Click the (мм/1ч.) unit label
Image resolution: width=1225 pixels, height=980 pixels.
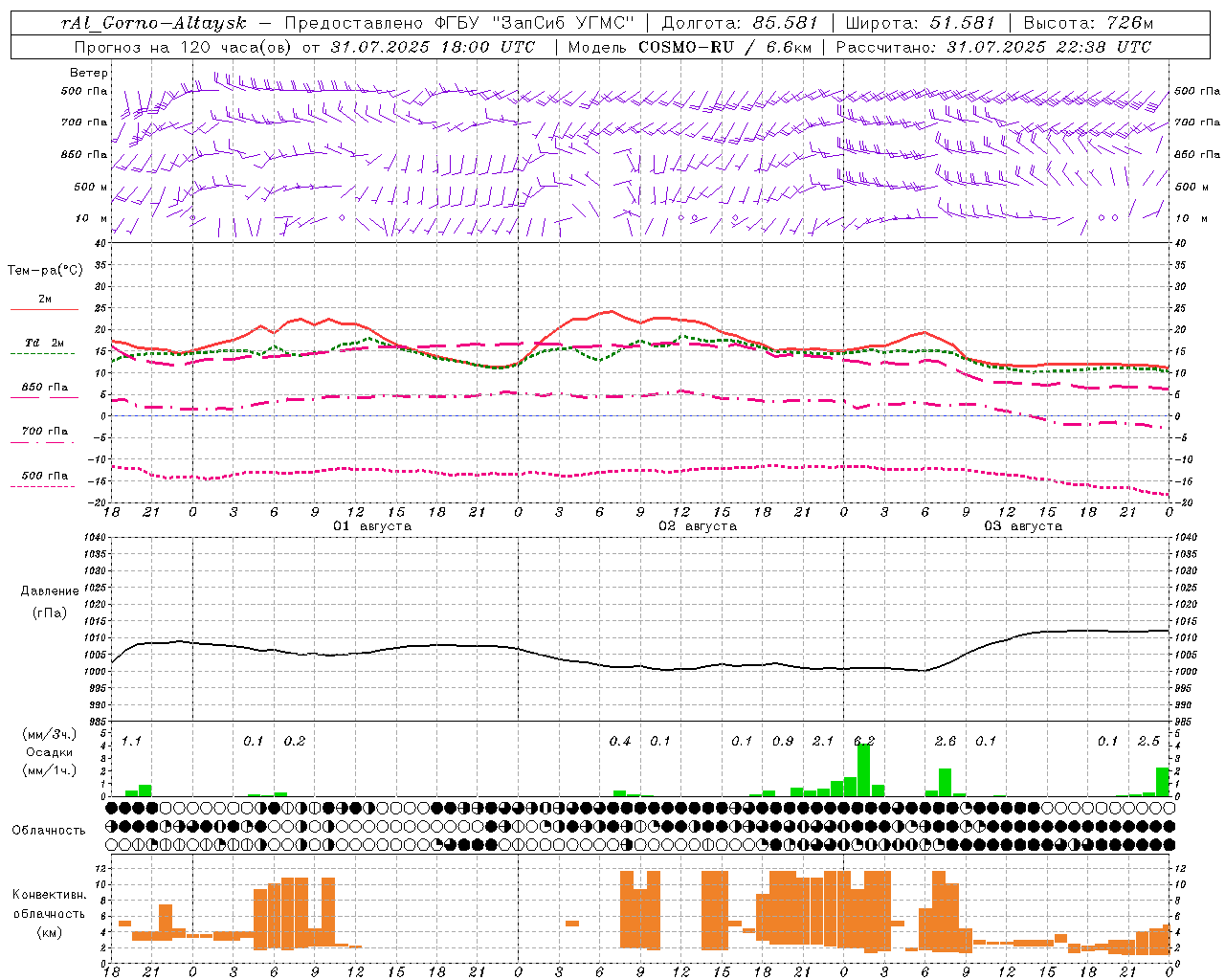(50, 770)
